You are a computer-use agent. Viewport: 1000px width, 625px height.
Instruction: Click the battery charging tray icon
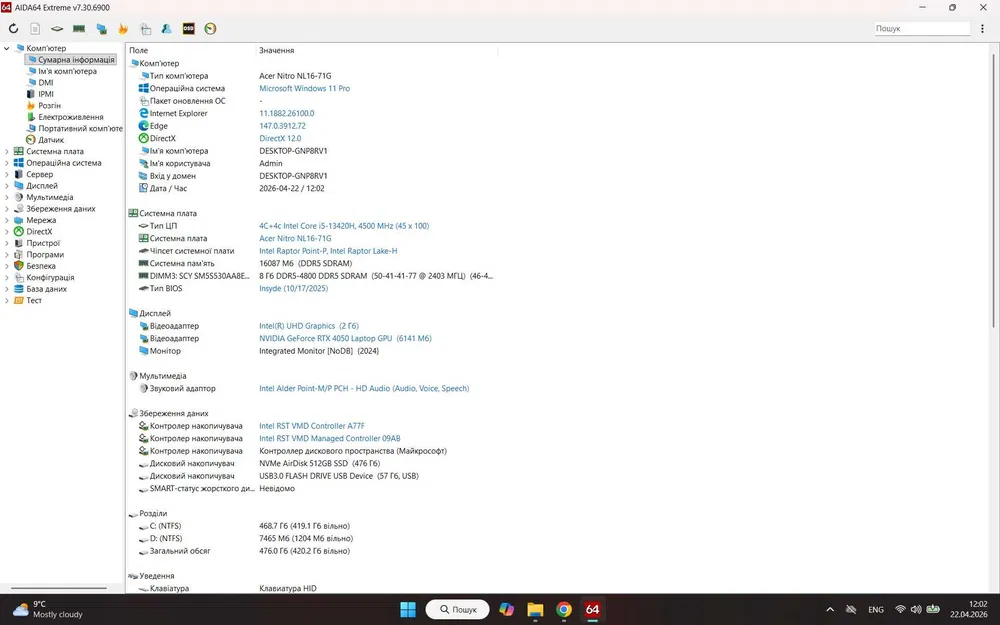pos(932,610)
